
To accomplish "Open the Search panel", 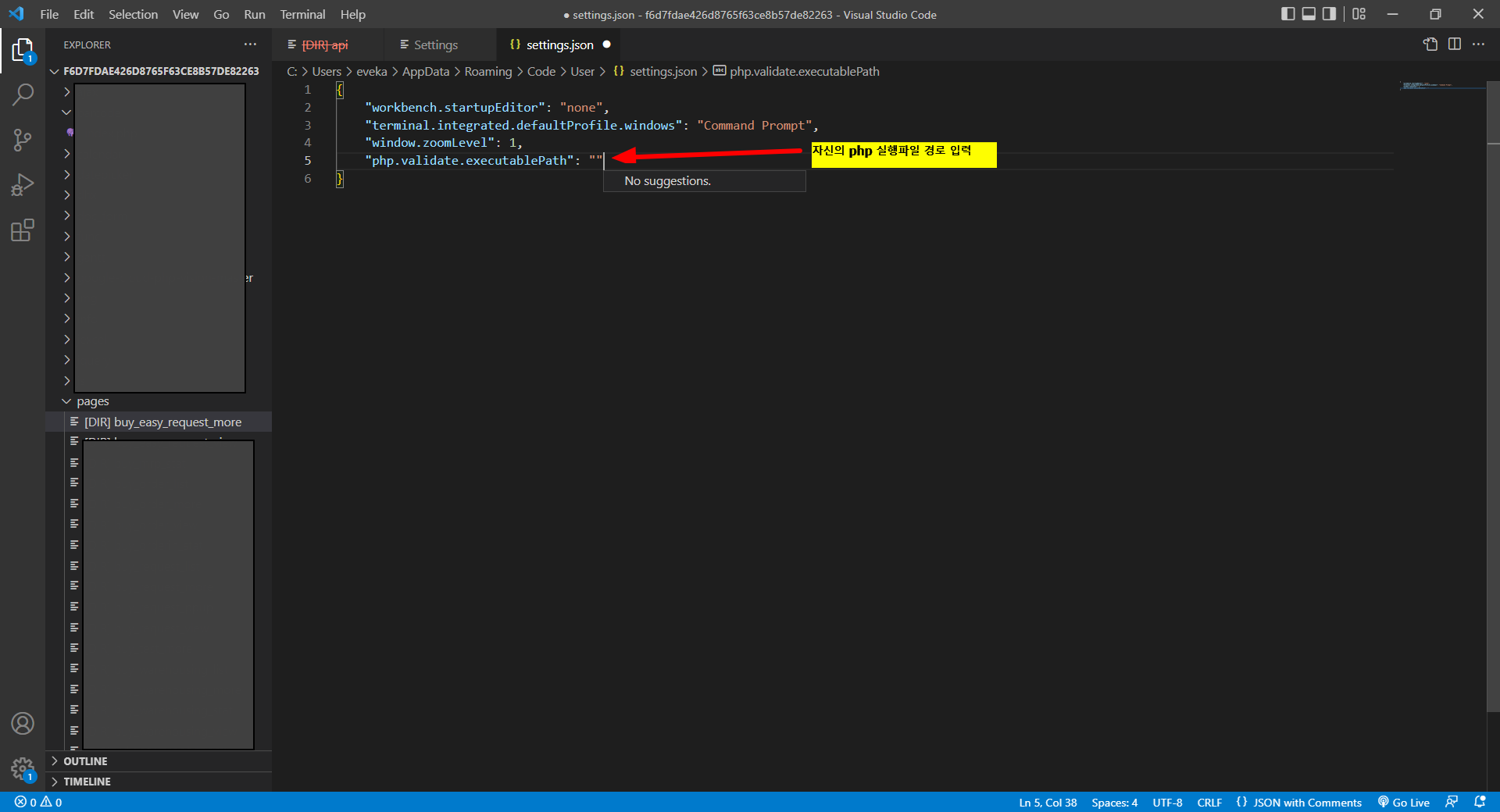I will 23,94.
